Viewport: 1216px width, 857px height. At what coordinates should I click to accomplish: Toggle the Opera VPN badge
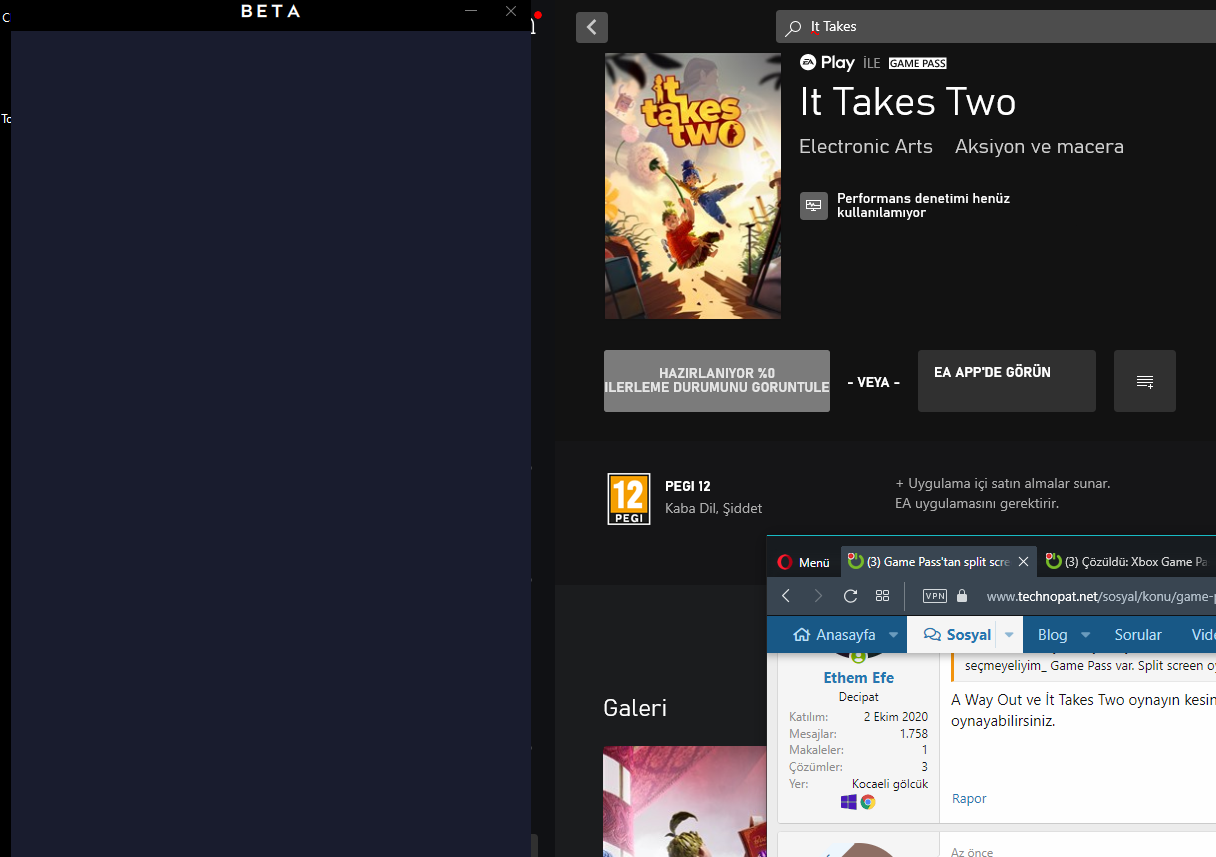[935, 596]
